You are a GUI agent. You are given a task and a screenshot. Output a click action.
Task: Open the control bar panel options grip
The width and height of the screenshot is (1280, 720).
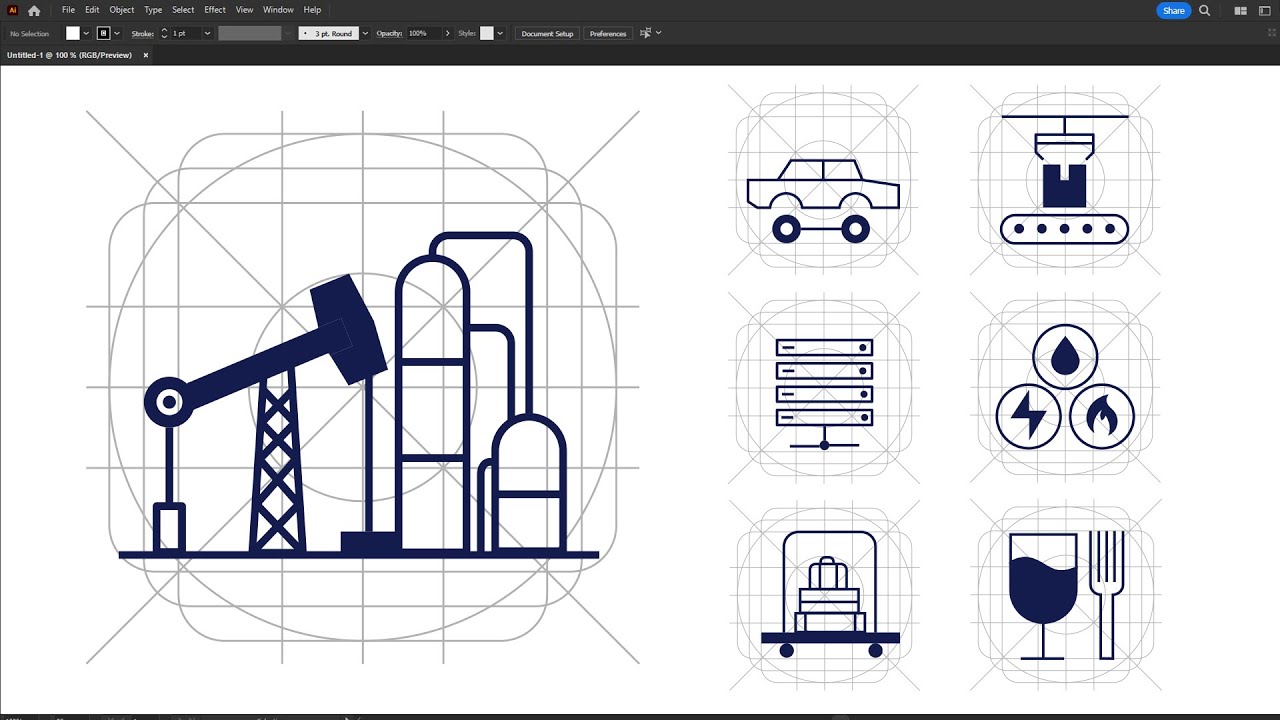(x=1271, y=33)
